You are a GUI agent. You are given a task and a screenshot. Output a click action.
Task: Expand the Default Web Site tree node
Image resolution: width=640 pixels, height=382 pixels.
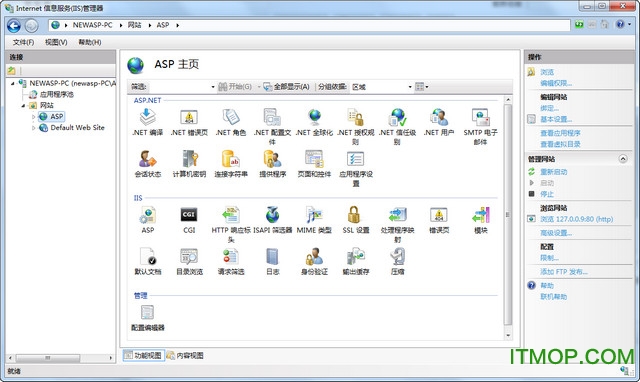pyautogui.click(x=33, y=128)
